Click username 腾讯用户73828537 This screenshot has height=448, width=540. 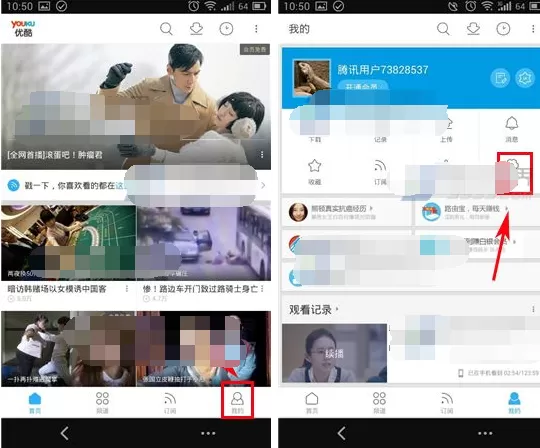[383, 70]
